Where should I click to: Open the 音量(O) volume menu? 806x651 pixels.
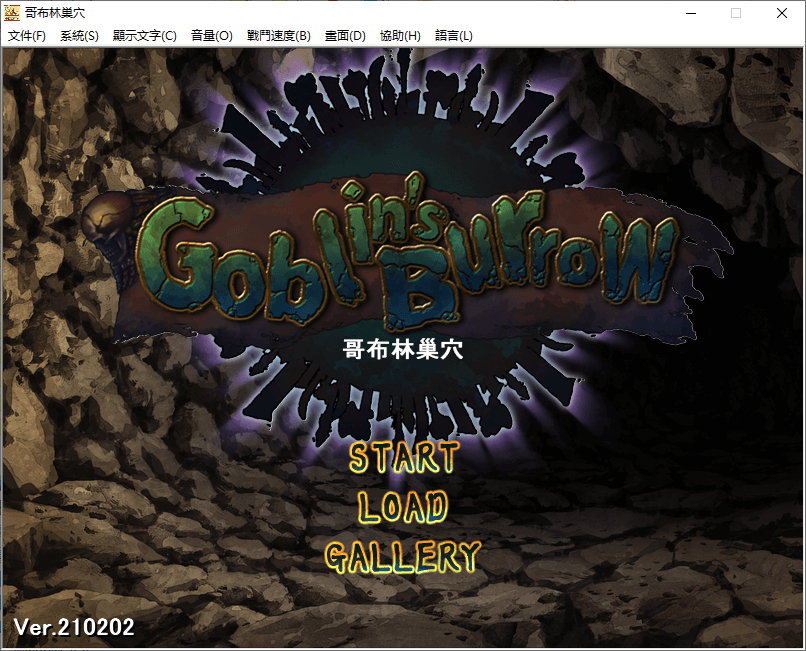point(211,36)
